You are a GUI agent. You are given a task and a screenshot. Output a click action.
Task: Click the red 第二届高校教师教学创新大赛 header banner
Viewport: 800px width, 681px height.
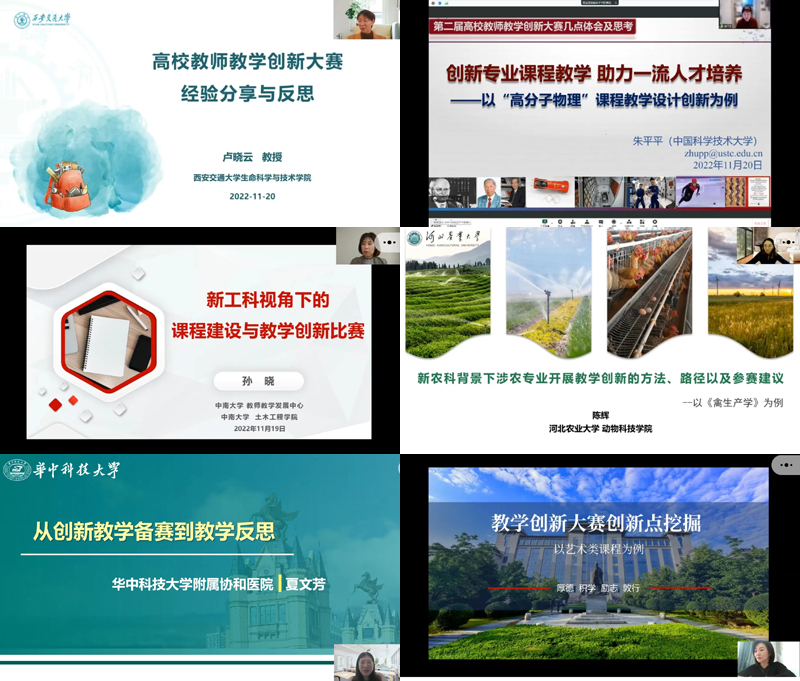tap(531, 27)
